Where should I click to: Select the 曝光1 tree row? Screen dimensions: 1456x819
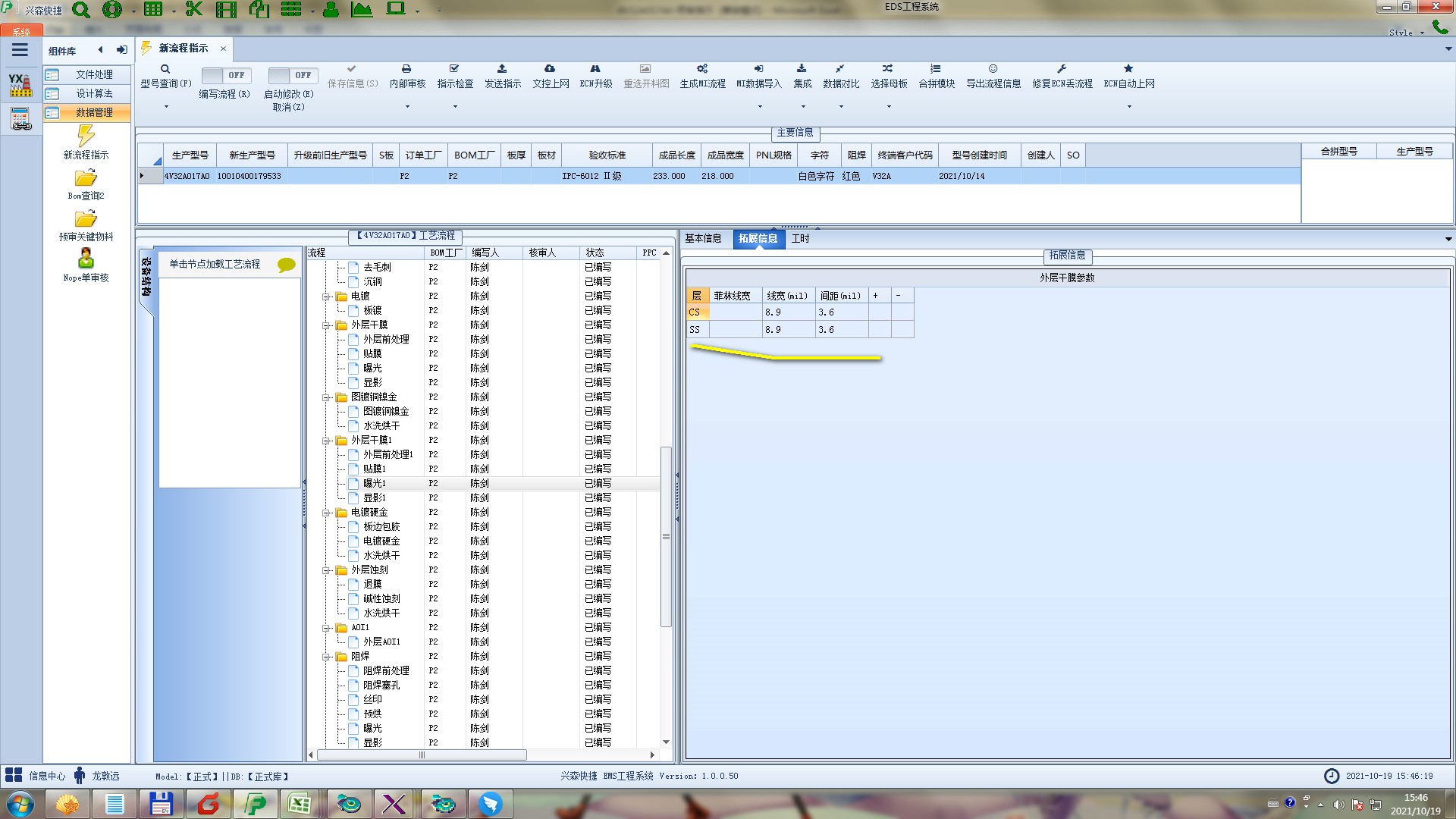coord(484,483)
